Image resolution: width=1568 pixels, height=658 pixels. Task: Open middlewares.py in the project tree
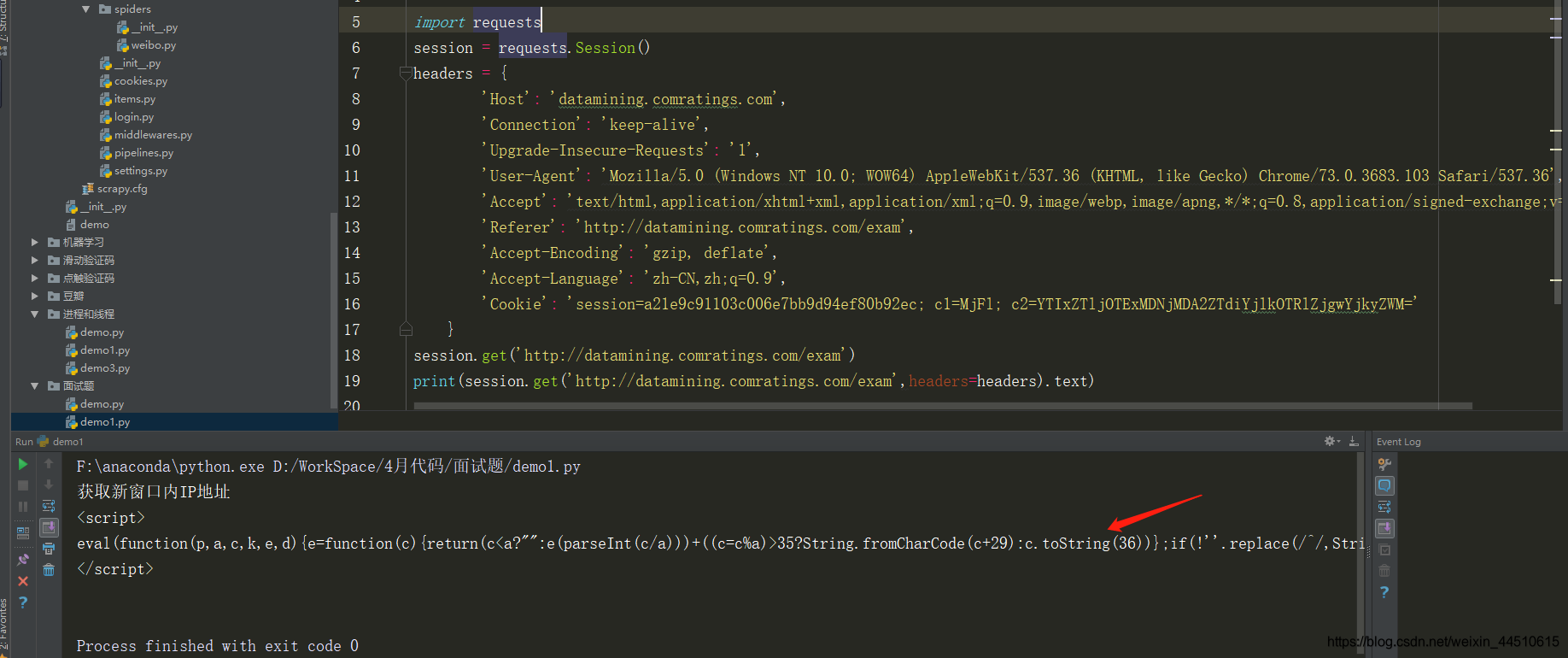click(x=153, y=135)
